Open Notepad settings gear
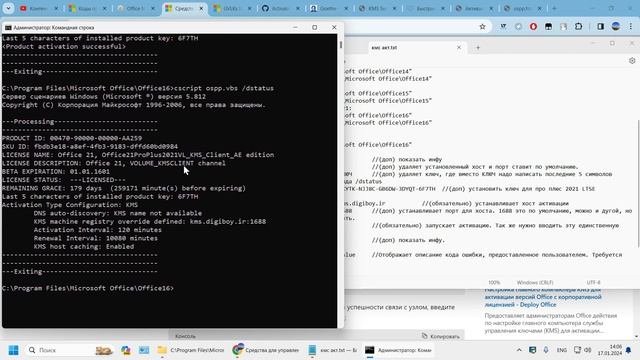Screen dimensions: 640x360 (632, 61)
